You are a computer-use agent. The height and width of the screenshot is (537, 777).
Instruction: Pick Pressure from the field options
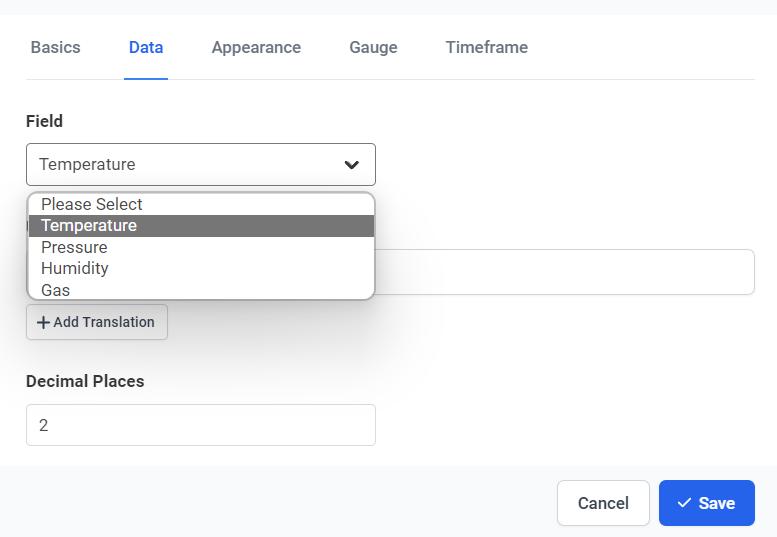tap(74, 247)
